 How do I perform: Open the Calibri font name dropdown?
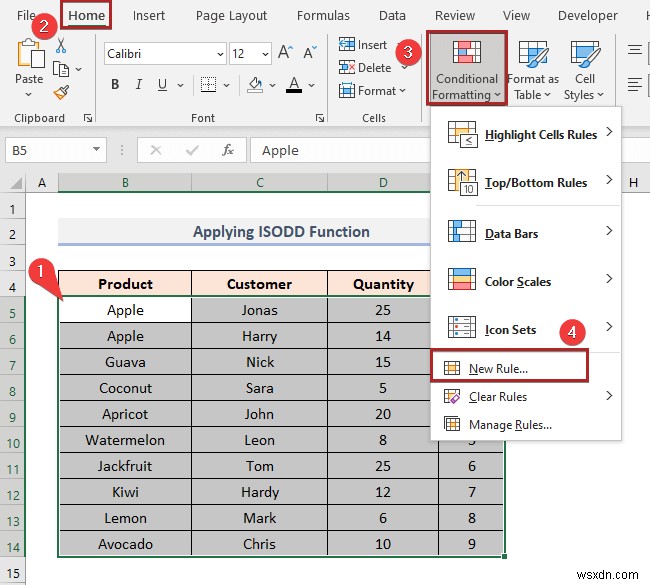(x=220, y=54)
